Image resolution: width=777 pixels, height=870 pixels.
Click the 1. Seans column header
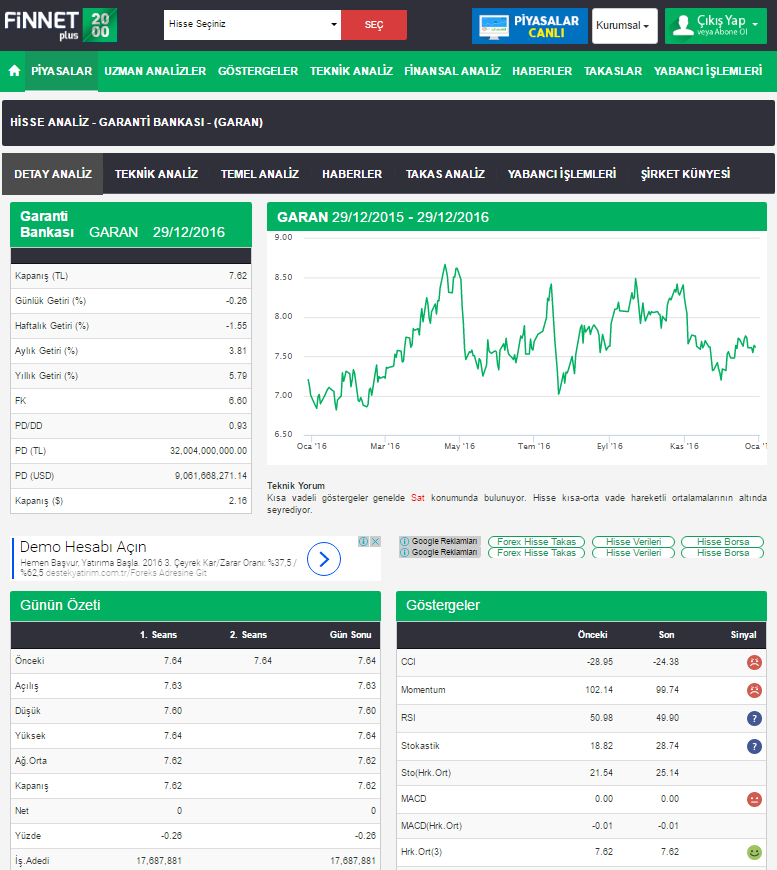click(x=158, y=635)
